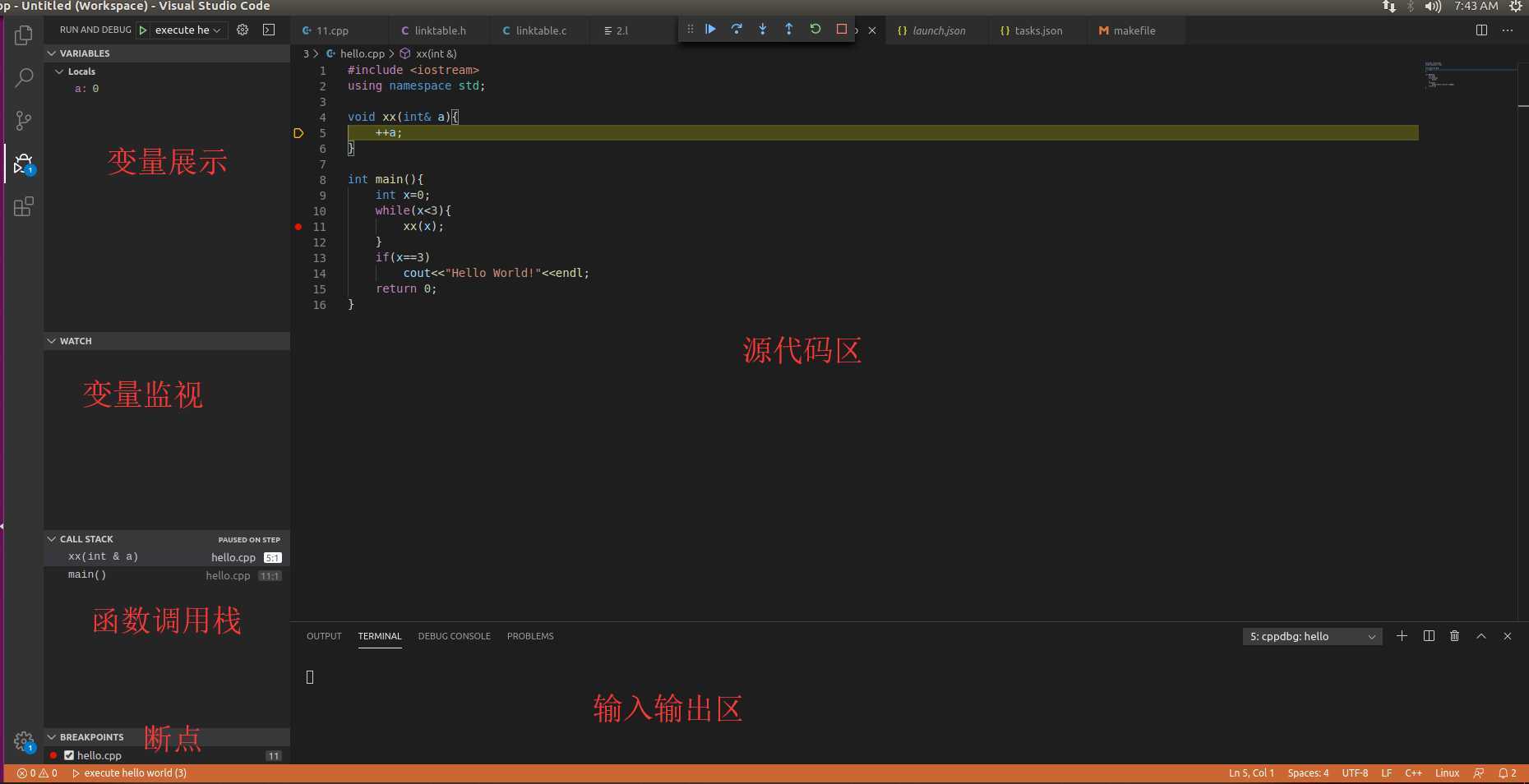The width and height of the screenshot is (1529, 784).
Task: Open the Run and Debug view icon
Action: (x=24, y=164)
